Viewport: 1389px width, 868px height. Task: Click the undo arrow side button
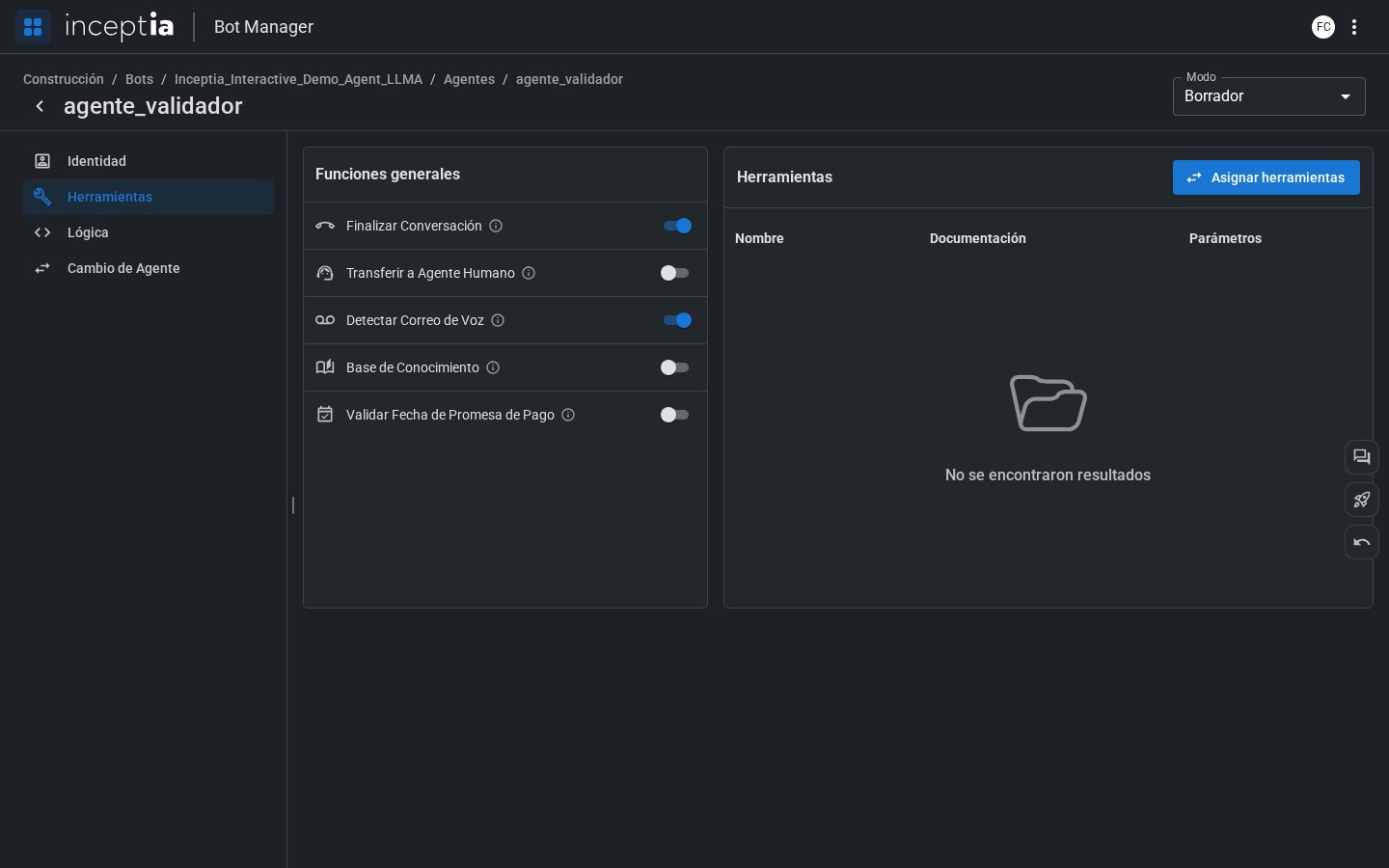pyautogui.click(x=1362, y=542)
